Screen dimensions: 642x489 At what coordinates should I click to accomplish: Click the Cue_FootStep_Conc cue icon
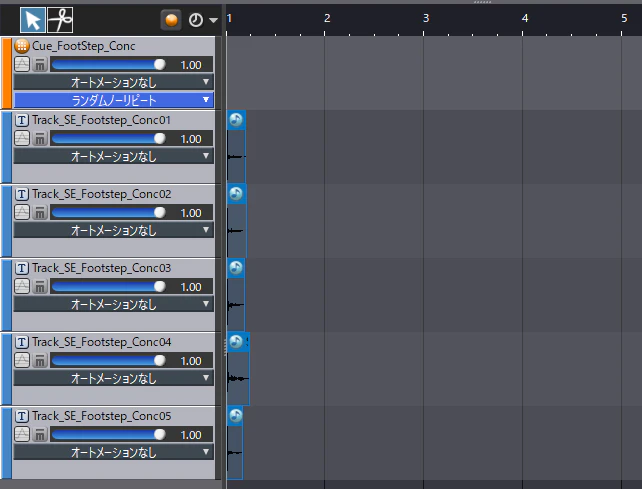(22, 46)
